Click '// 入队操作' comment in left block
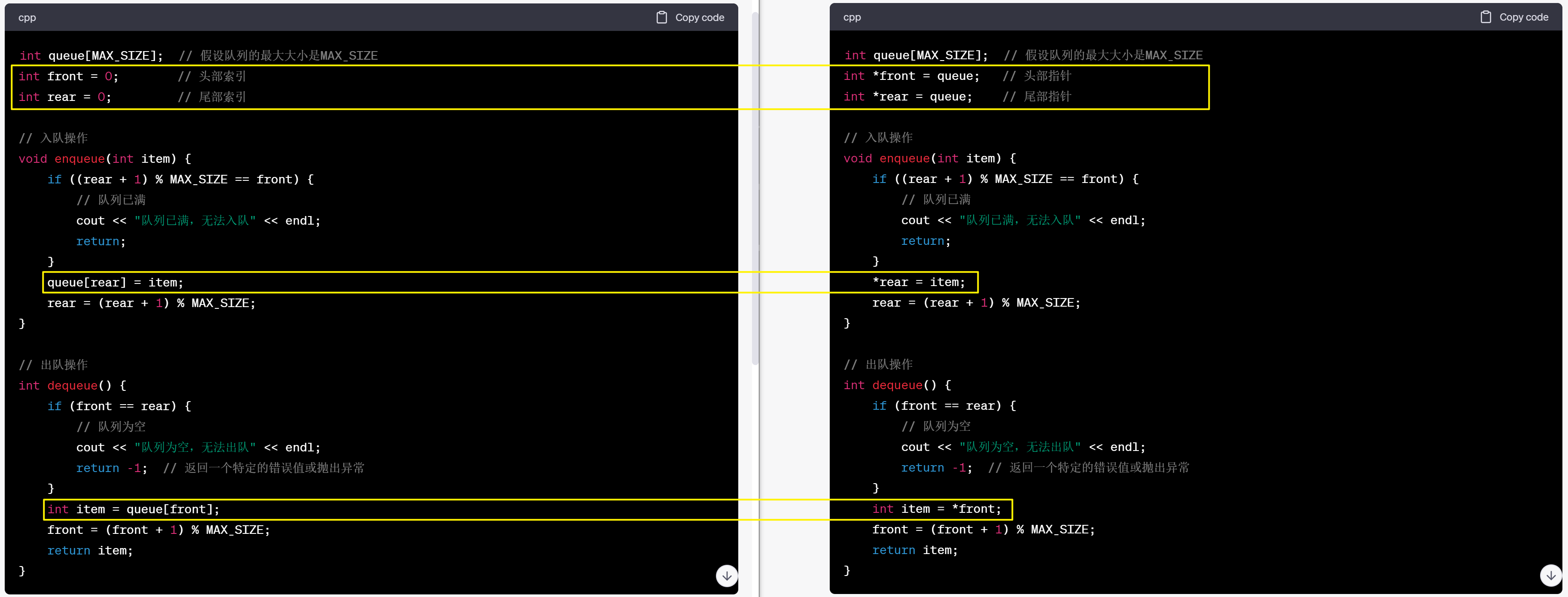Image resolution: width=1568 pixels, height=597 pixels. [x=54, y=138]
